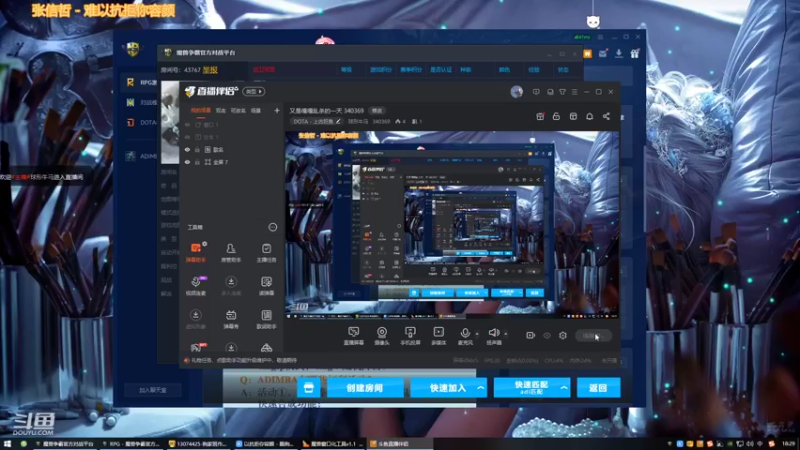Image resolution: width=800 pixels, height=450 pixels.
Task: Click the start streaming button under cursor
Action: (x=593, y=335)
